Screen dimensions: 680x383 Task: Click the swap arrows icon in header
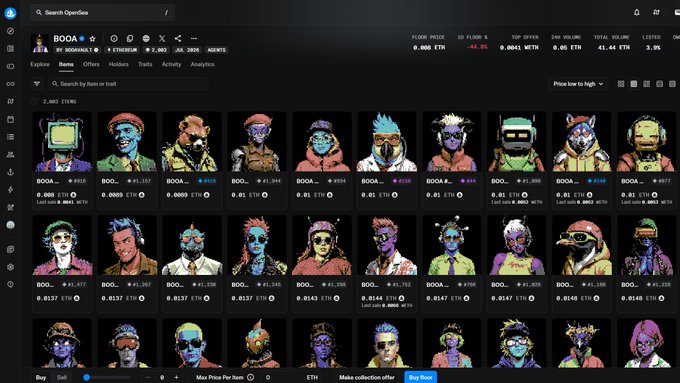coord(656,13)
